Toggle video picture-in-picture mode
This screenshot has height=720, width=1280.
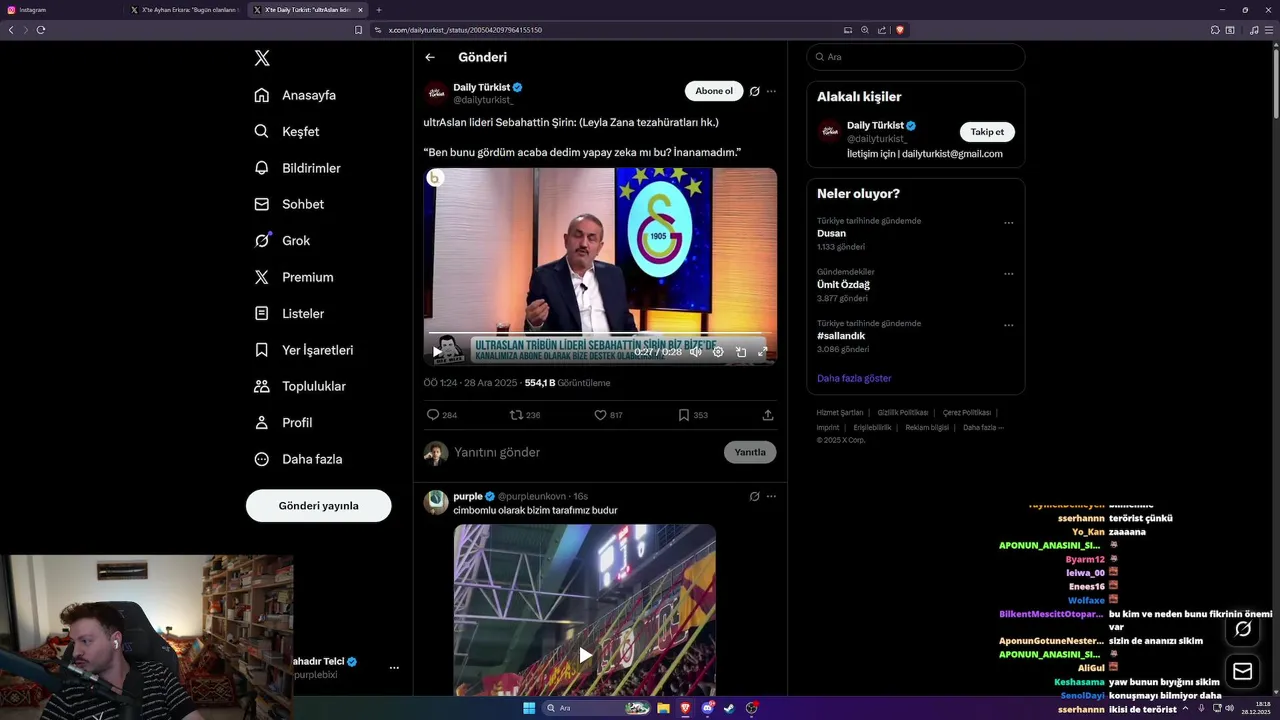[741, 352]
